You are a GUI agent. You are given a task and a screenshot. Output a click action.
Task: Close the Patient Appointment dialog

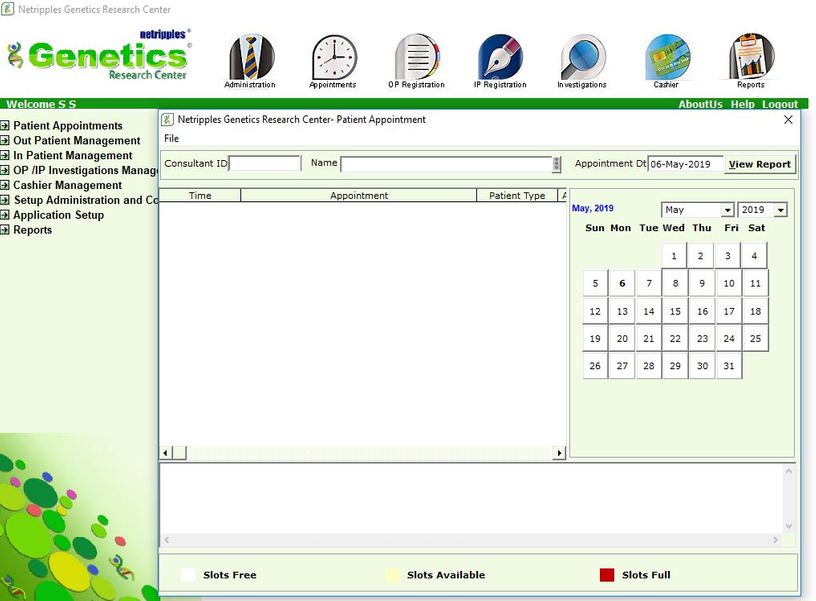point(788,120)
